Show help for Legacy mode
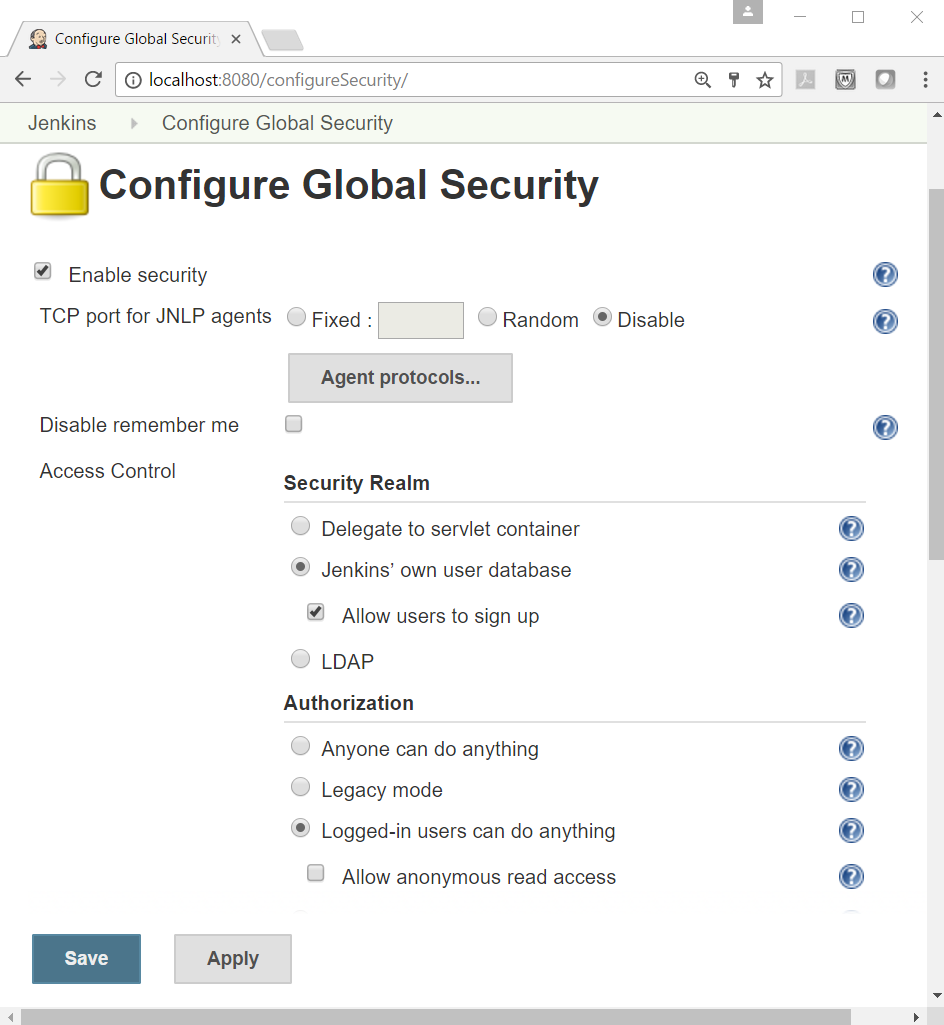This screenshot has height=1025, width=944. 851,790
